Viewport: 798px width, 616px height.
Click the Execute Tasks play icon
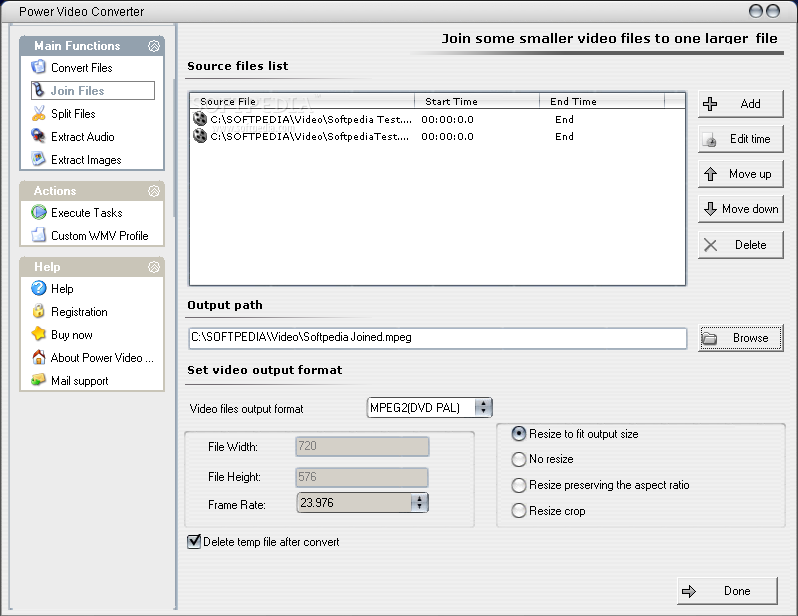[x=39, y=212]
